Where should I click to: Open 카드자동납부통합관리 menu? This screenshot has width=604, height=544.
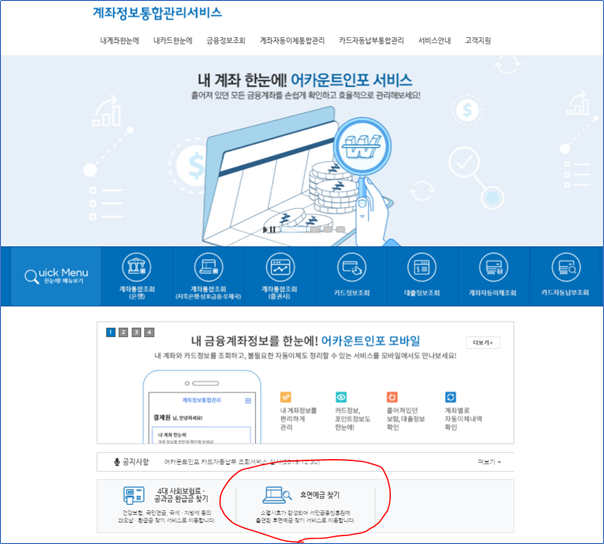[x=372, y=40]
